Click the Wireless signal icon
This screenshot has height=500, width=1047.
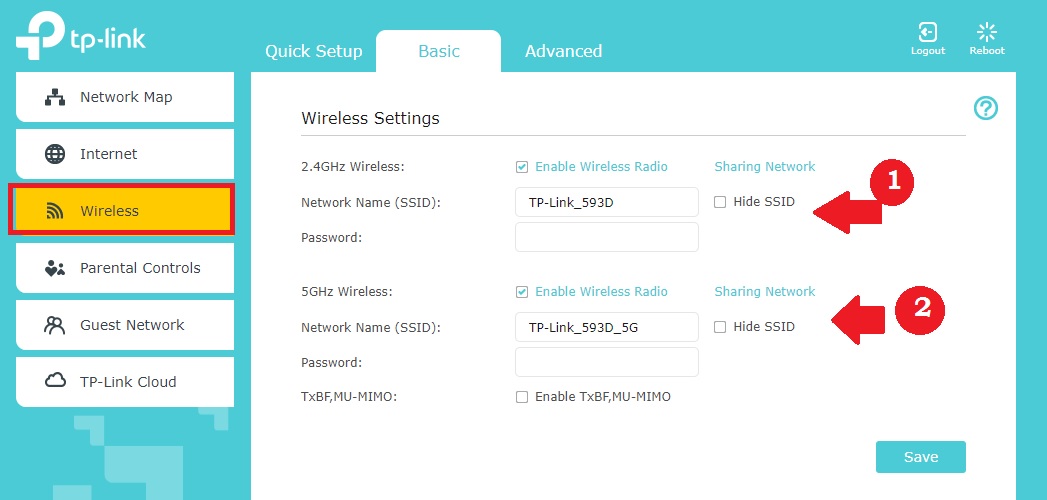pos(55,212)
